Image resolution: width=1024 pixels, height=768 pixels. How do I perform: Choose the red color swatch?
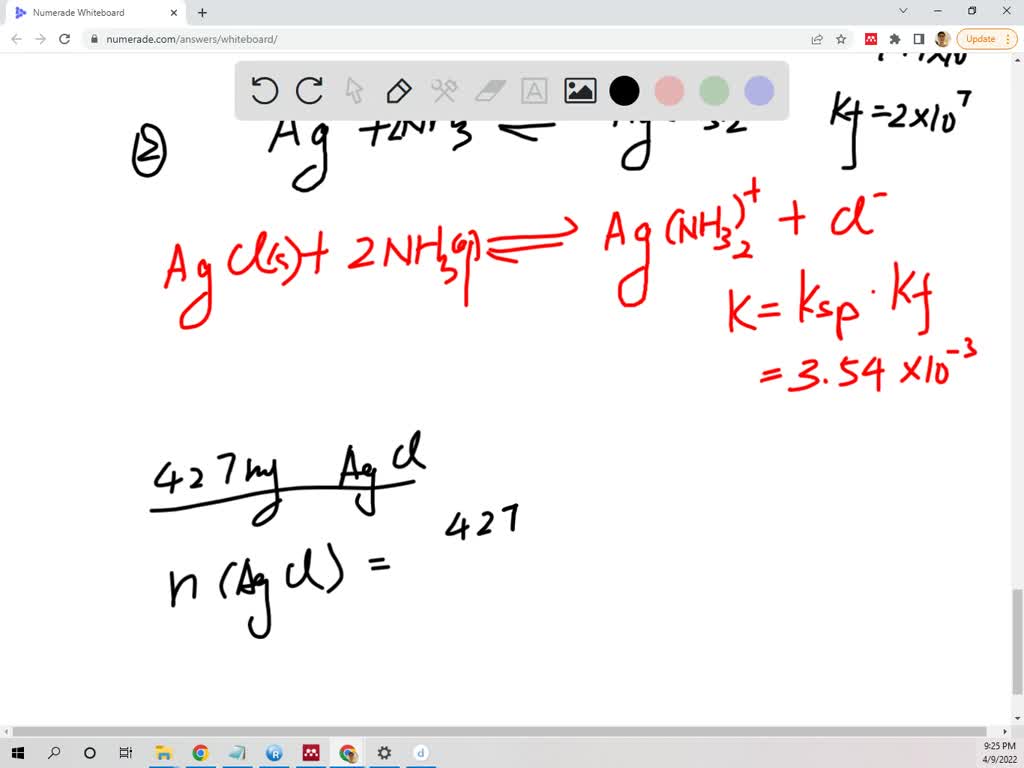coord(669,90)
